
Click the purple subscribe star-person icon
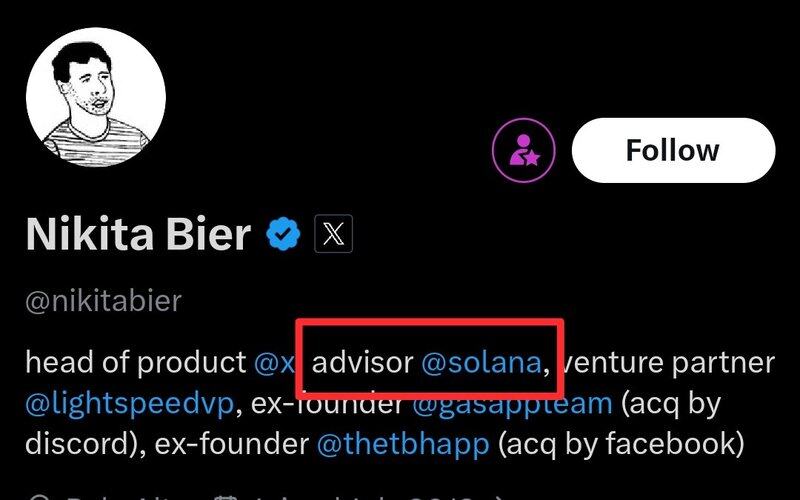(525, 150)
